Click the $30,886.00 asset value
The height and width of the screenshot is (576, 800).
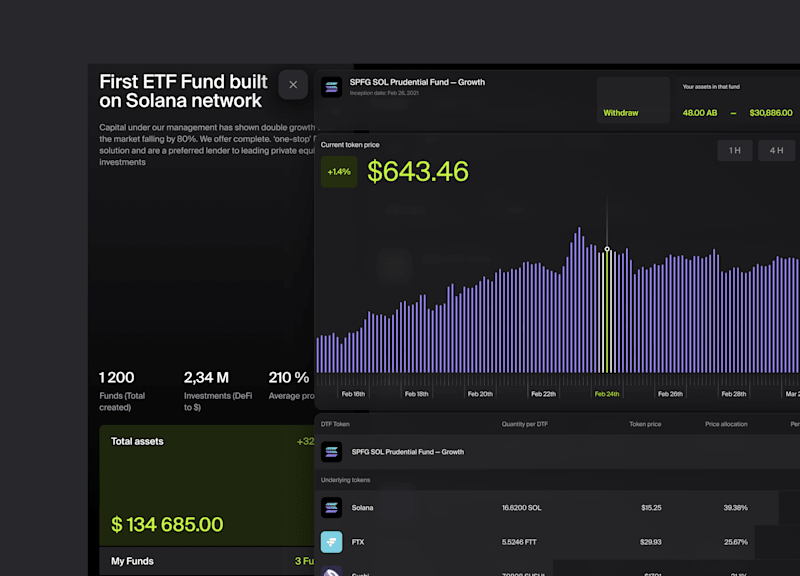[770, 113]
